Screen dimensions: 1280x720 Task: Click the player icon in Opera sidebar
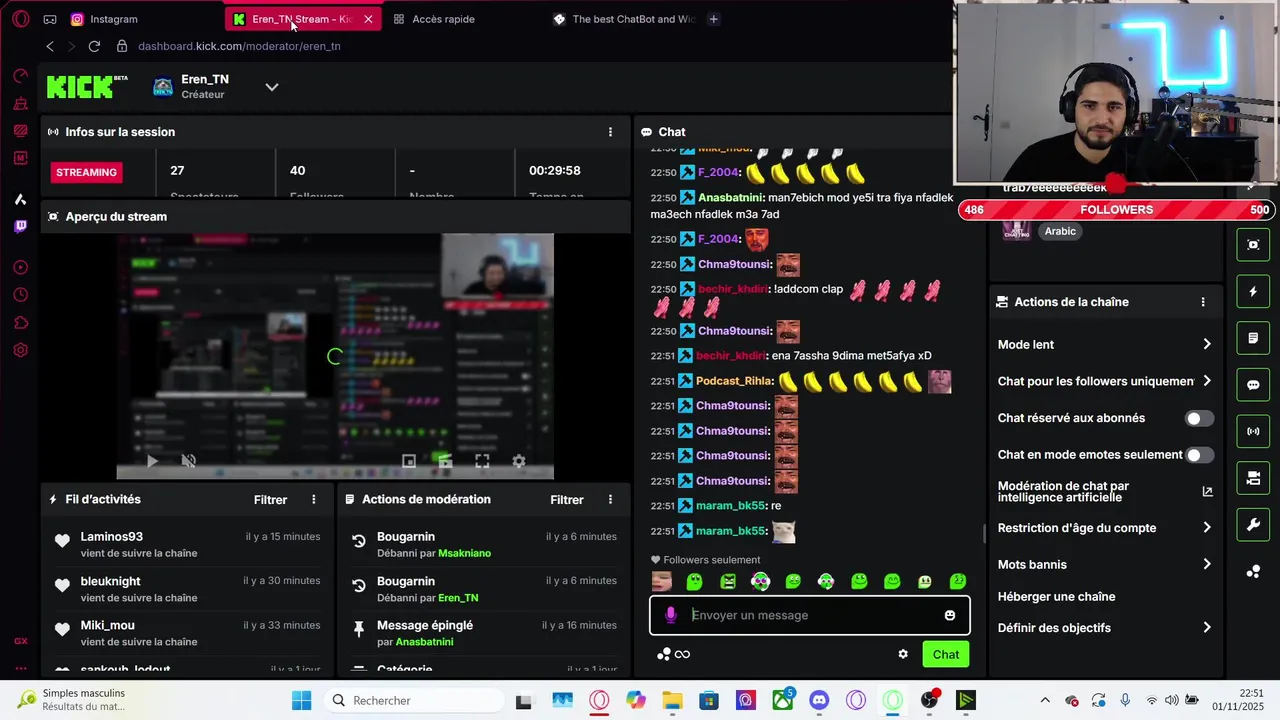tap(20, 267)
